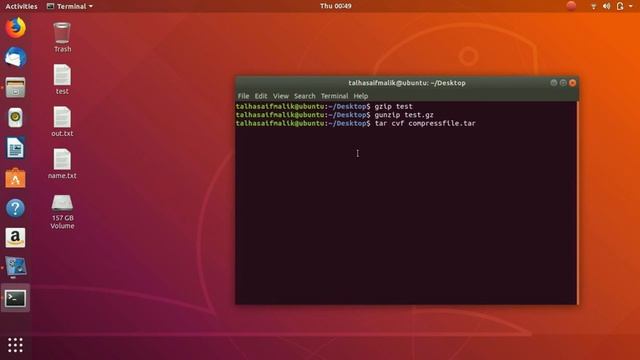Close the Terminal window

[x=573, y=83]
